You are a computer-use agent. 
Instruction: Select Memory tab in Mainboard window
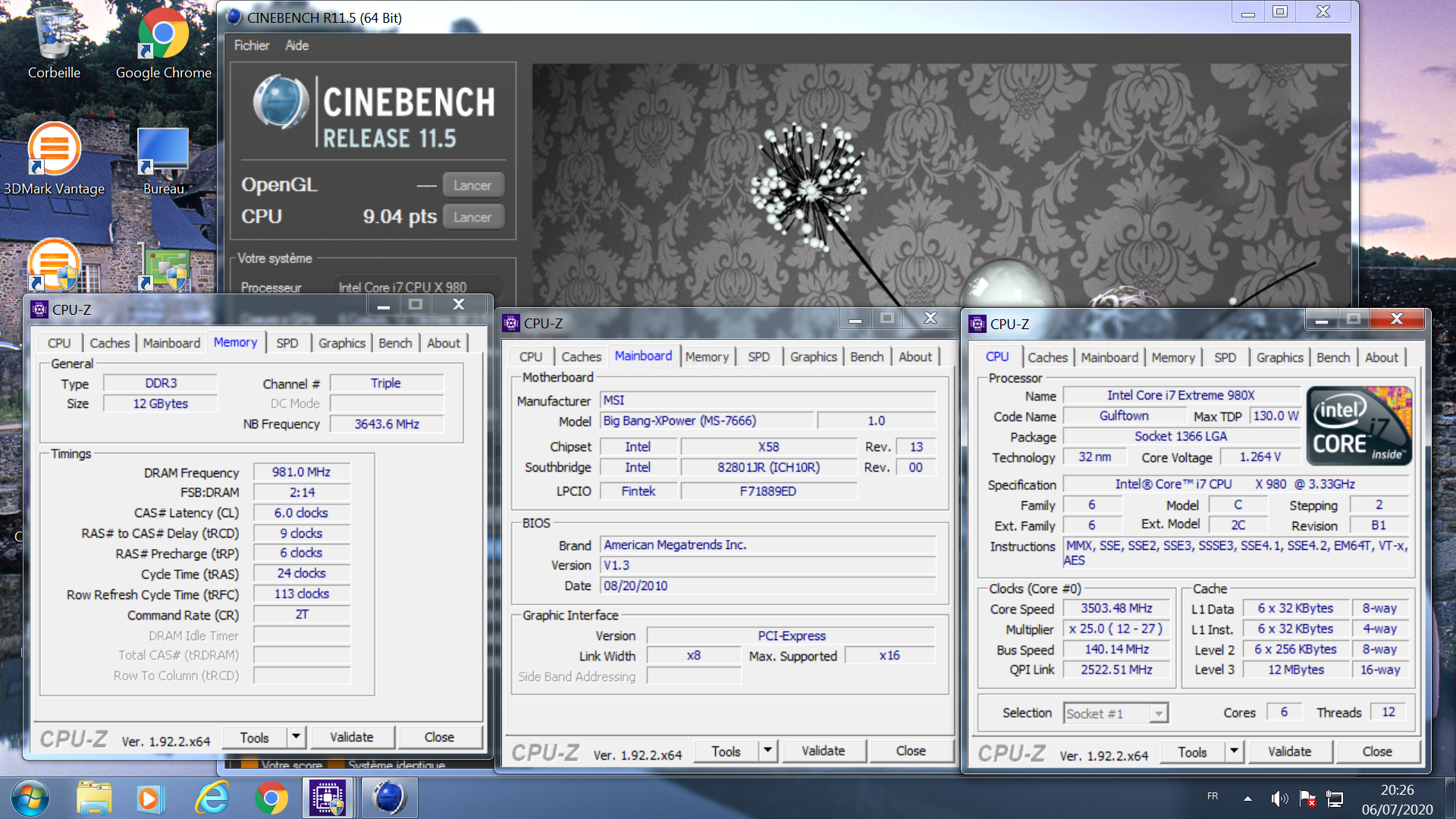point(707,356)
